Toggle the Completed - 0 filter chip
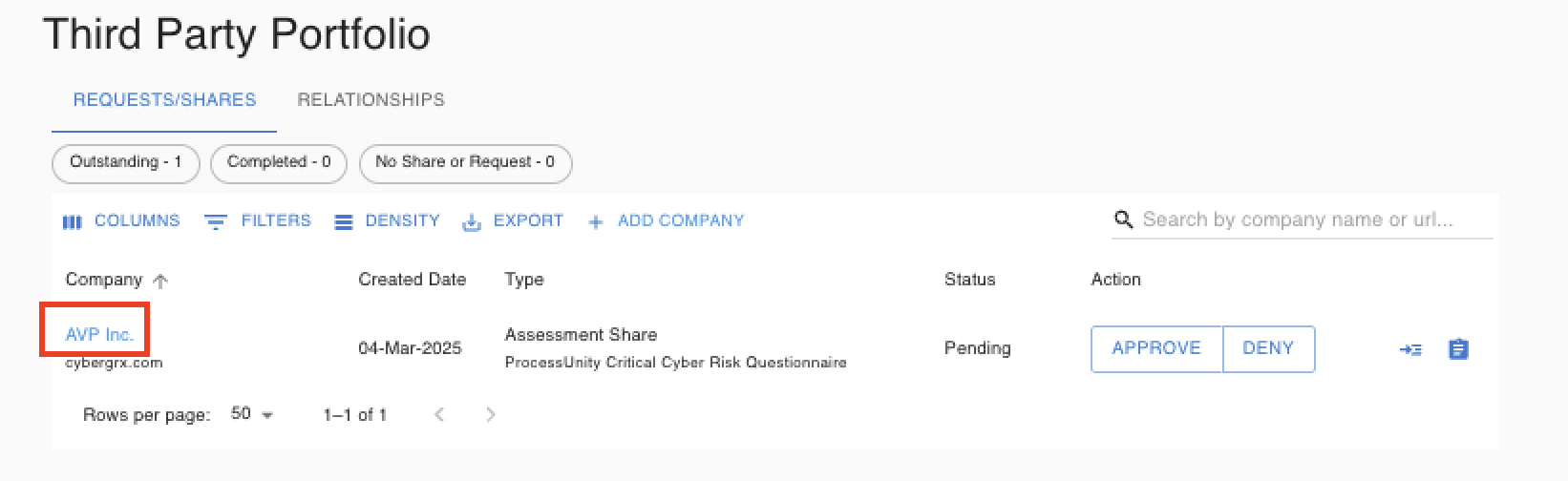This screenshot has height=481, width=1568. click(x=279, y=162)
